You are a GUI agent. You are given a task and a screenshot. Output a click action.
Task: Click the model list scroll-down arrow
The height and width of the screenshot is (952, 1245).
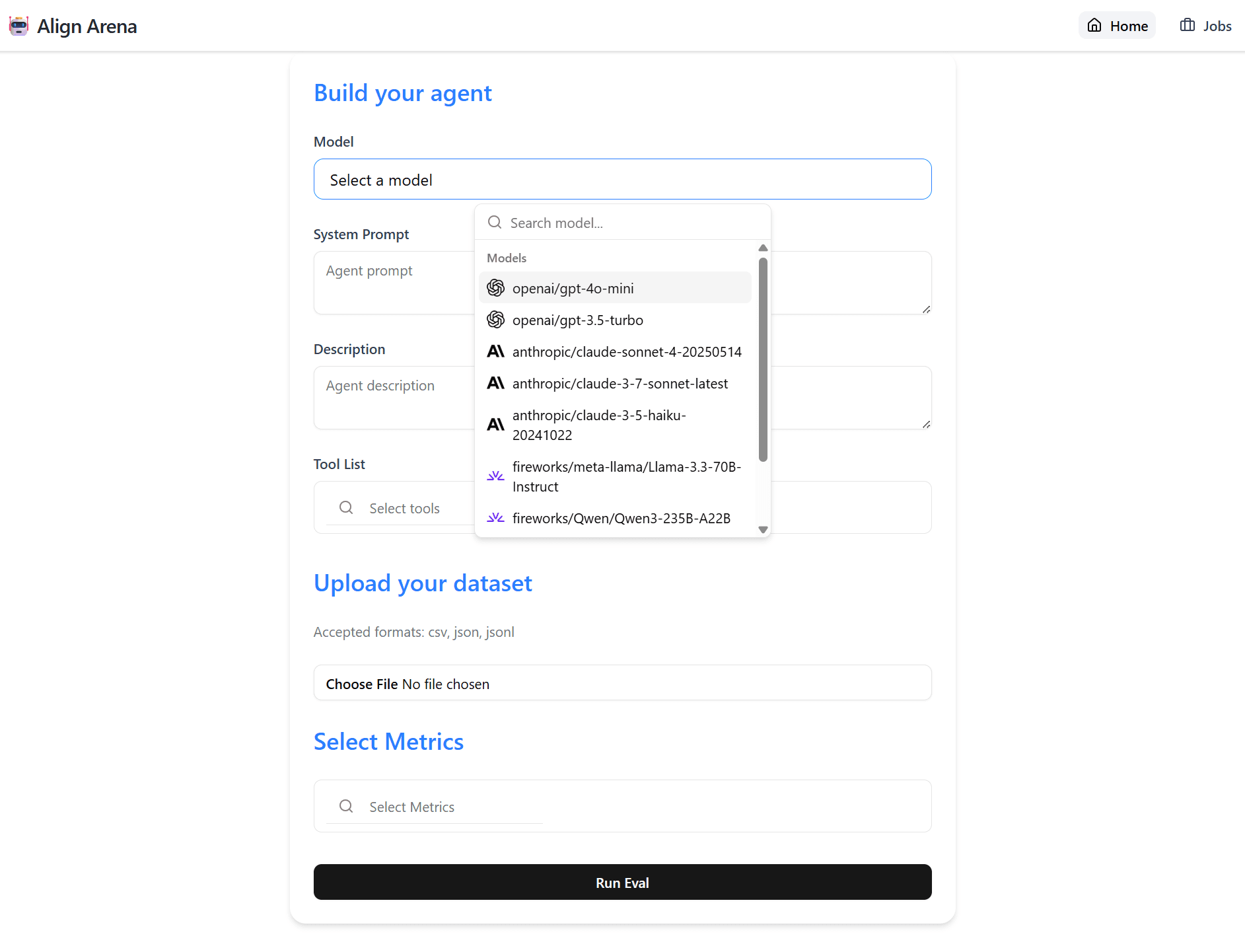point(763,529)
